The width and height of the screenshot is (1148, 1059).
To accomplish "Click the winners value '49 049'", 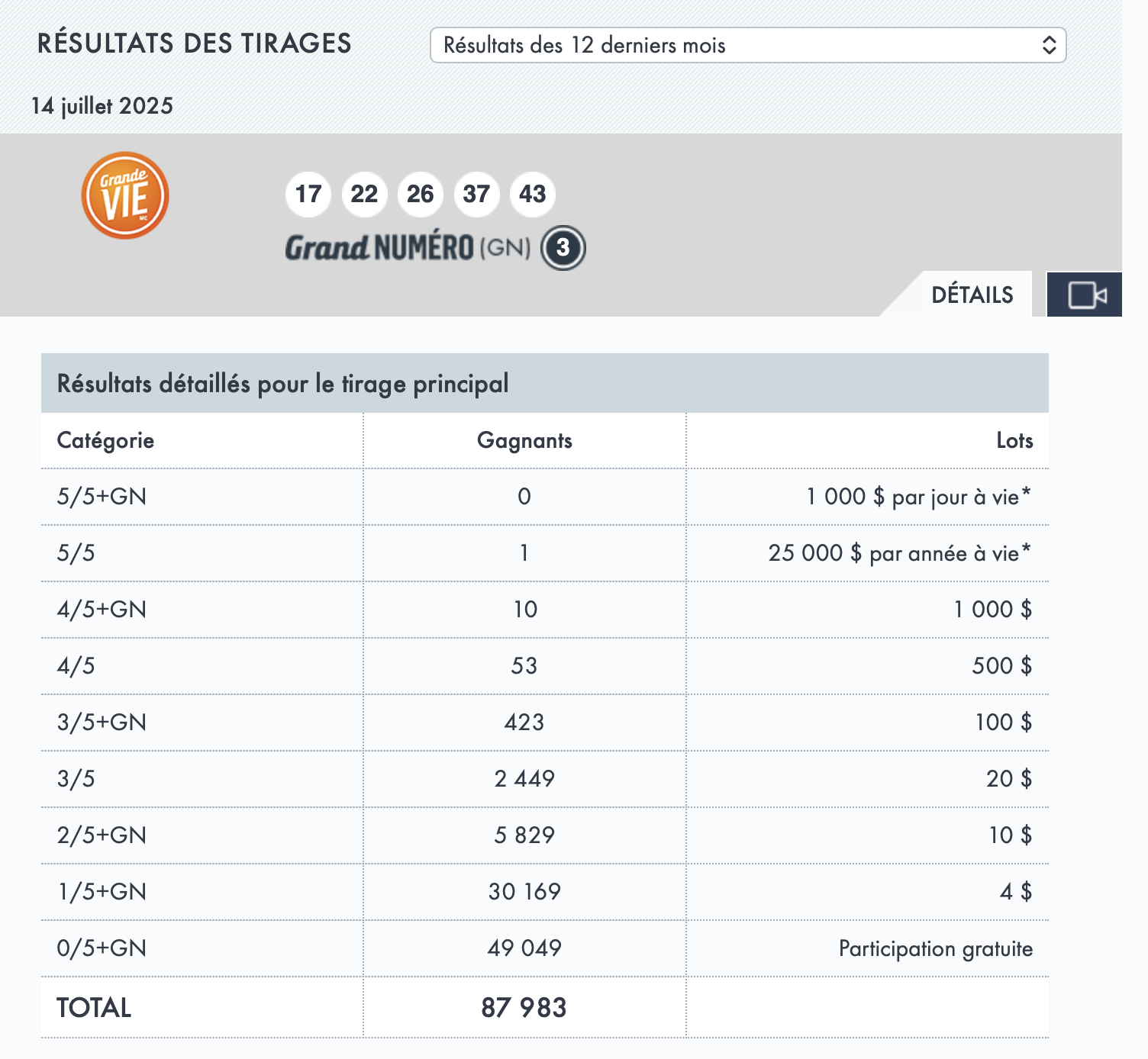I will click(524, 948).
